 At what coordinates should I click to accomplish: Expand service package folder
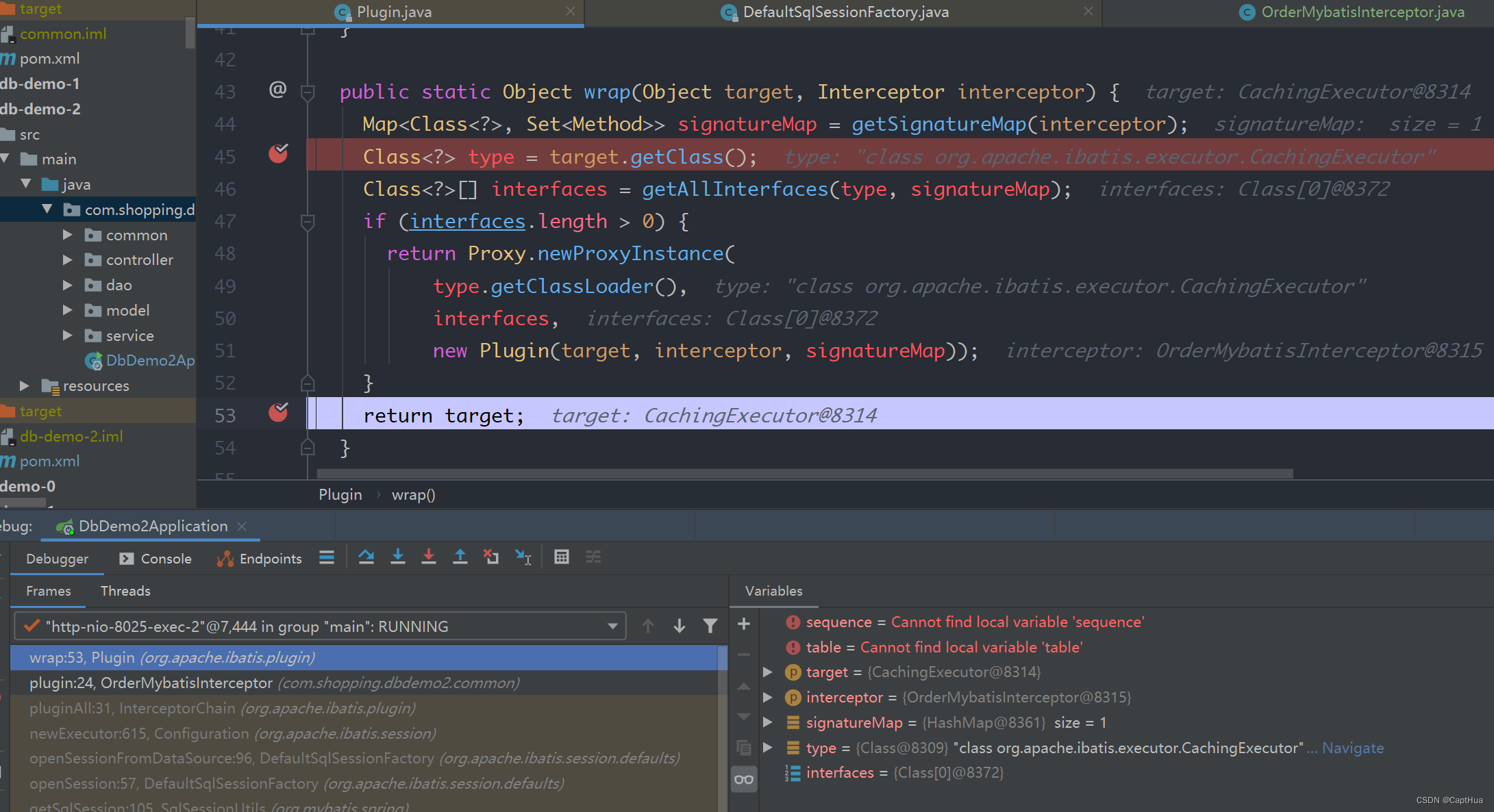click(x=67, y=335)
